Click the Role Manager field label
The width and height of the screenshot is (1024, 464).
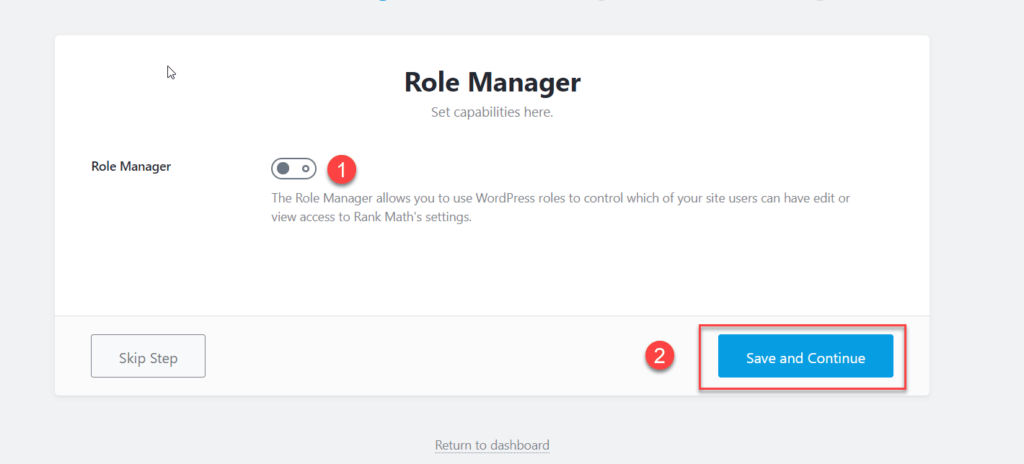(131, 166)
